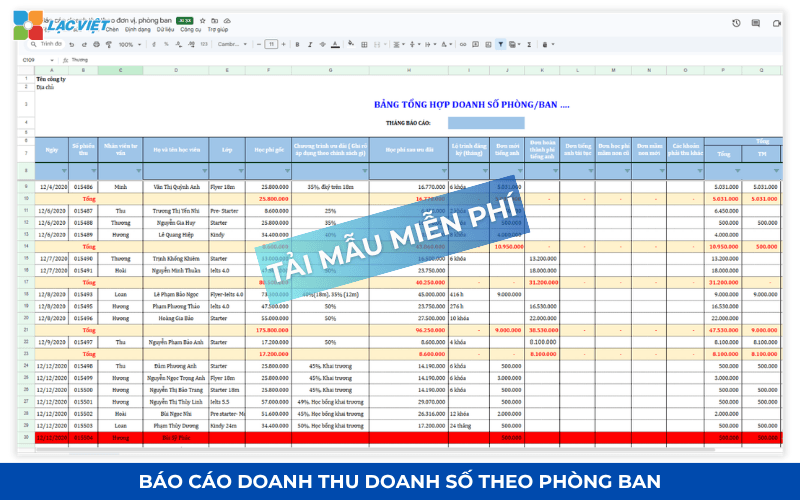Click the lock icon in toolbar
Screen dimensions: 800x500
click(x=545, y=44)
